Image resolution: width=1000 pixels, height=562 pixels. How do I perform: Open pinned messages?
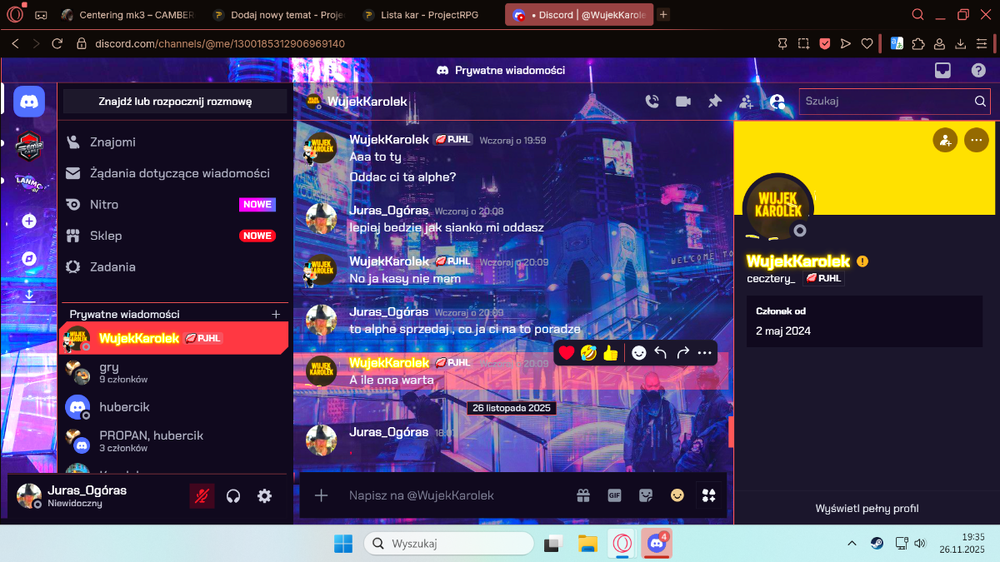tap(714, 101)
